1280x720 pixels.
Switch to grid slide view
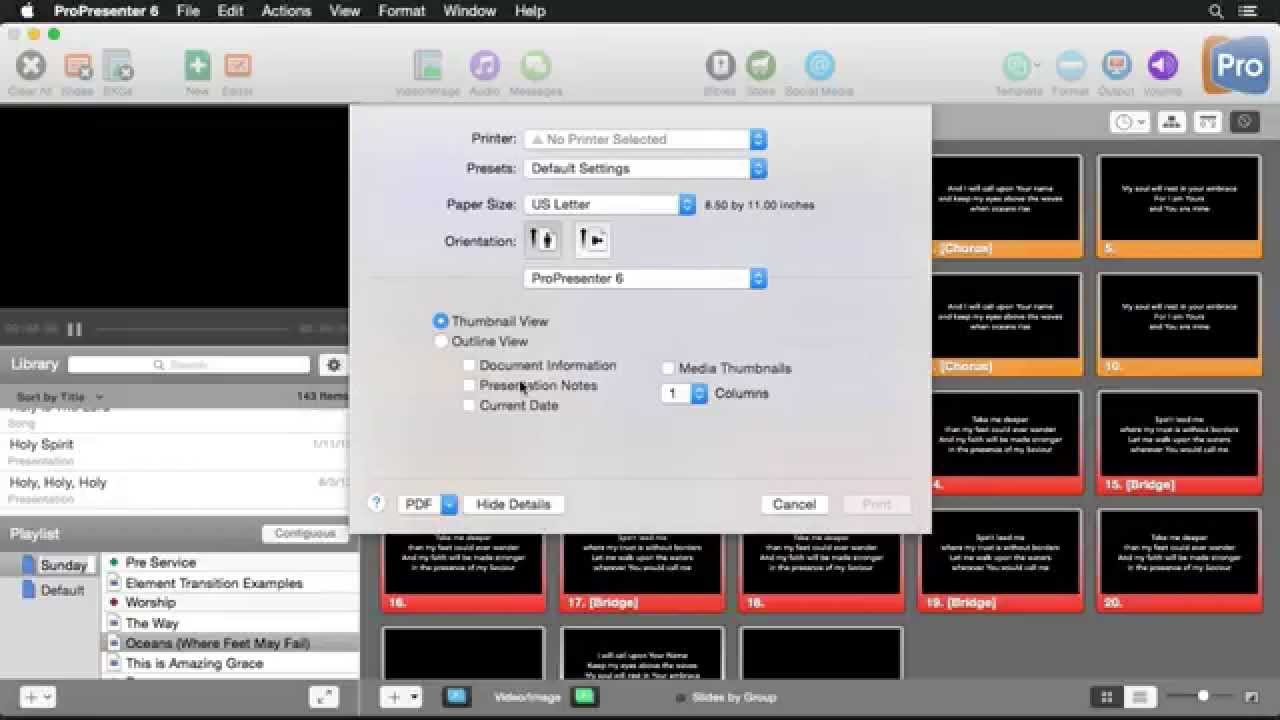tap(1106, 697)
